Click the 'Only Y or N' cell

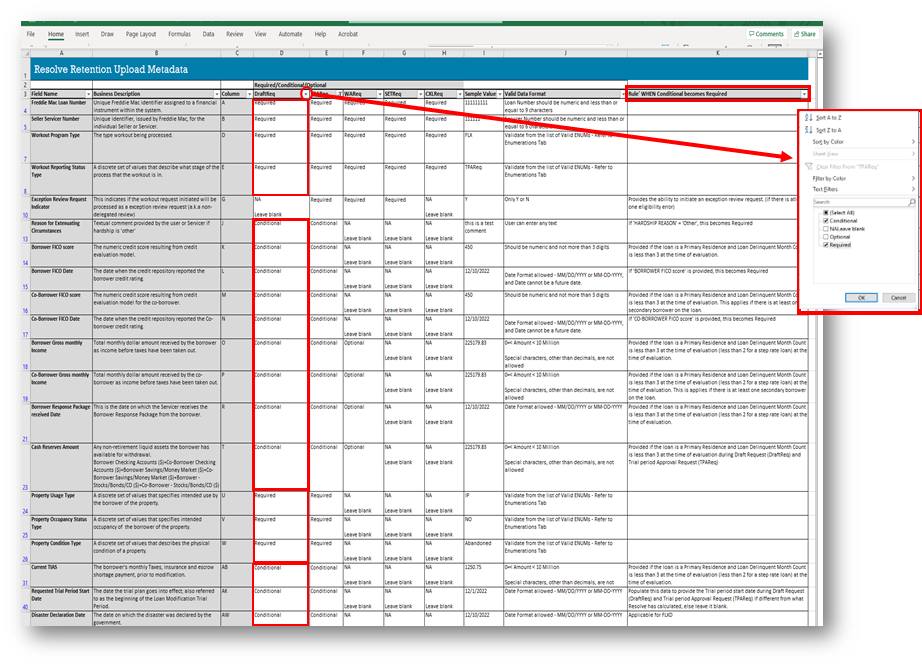click(x=565, y=208)
